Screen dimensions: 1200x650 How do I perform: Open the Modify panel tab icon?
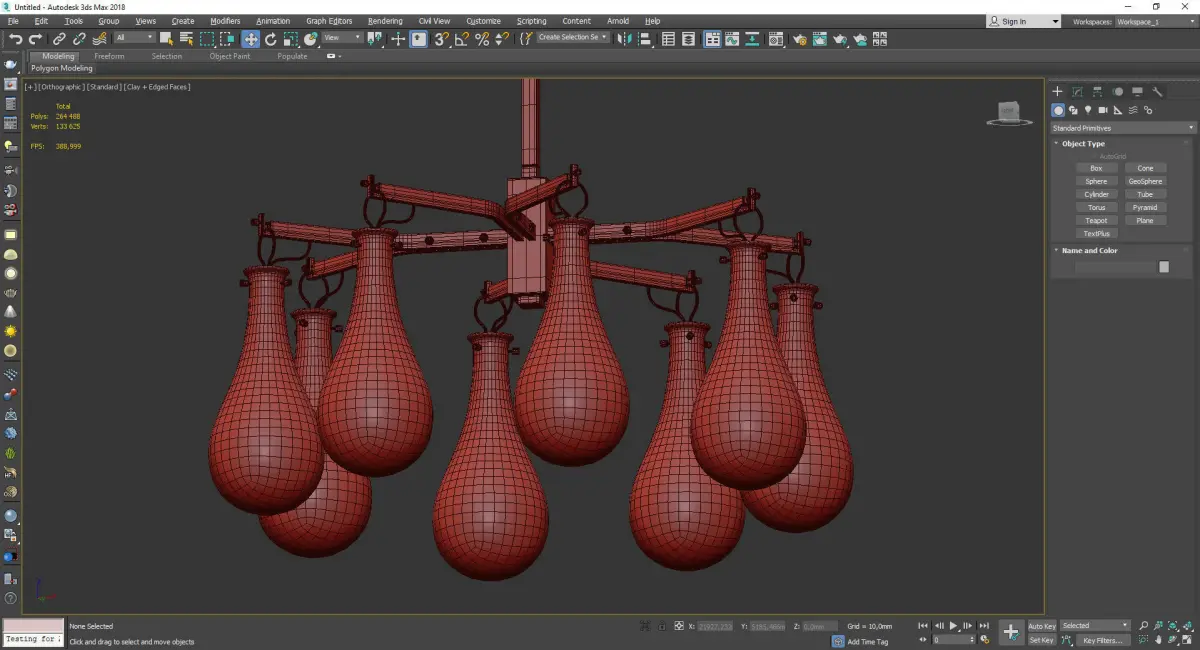(1077, 91)
